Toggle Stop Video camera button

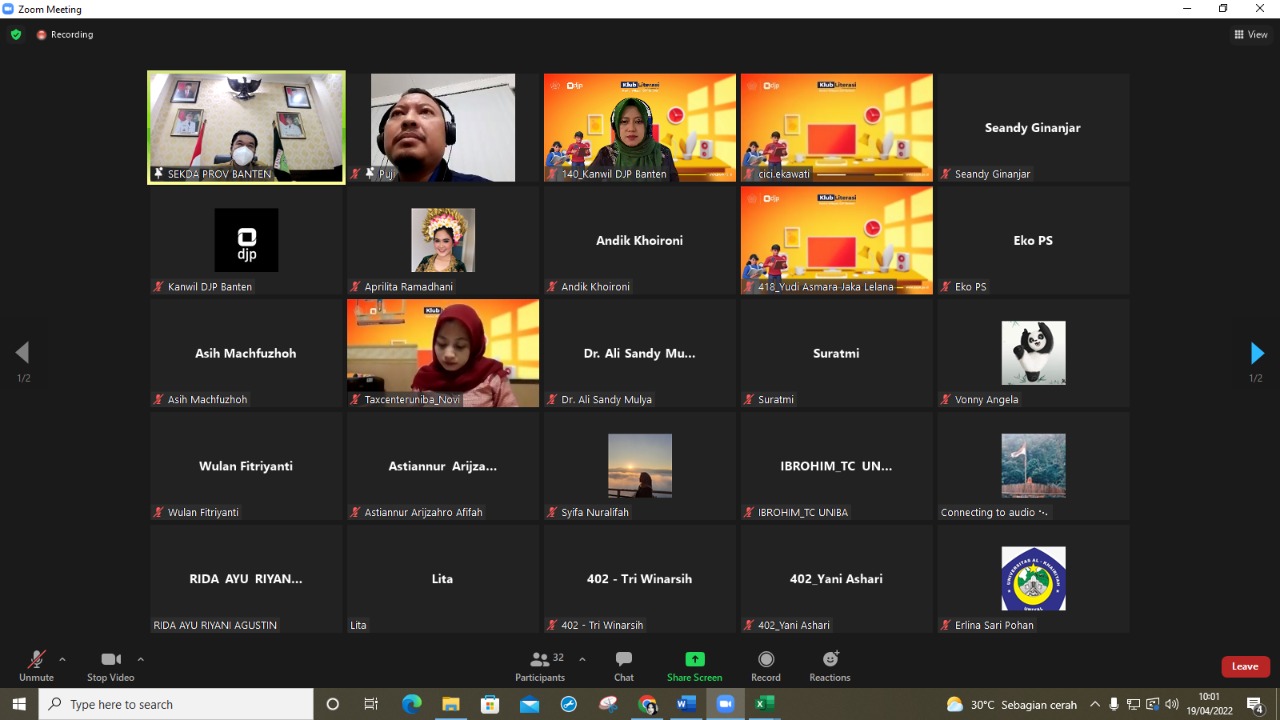110,664
